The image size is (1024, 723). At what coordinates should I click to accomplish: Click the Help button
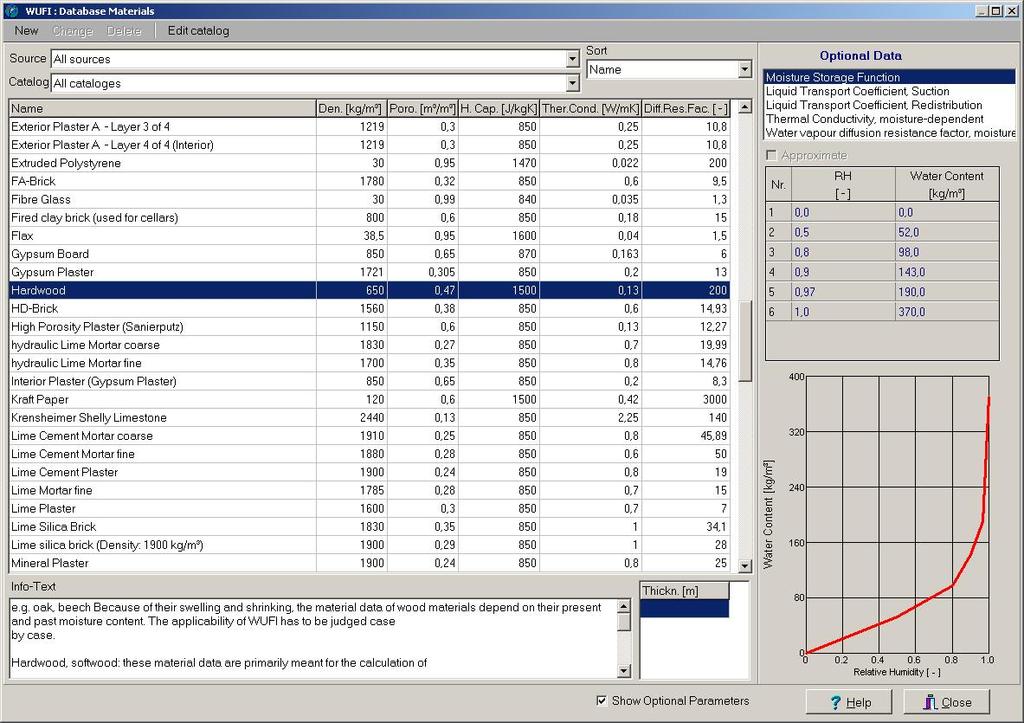click(850, 702)
